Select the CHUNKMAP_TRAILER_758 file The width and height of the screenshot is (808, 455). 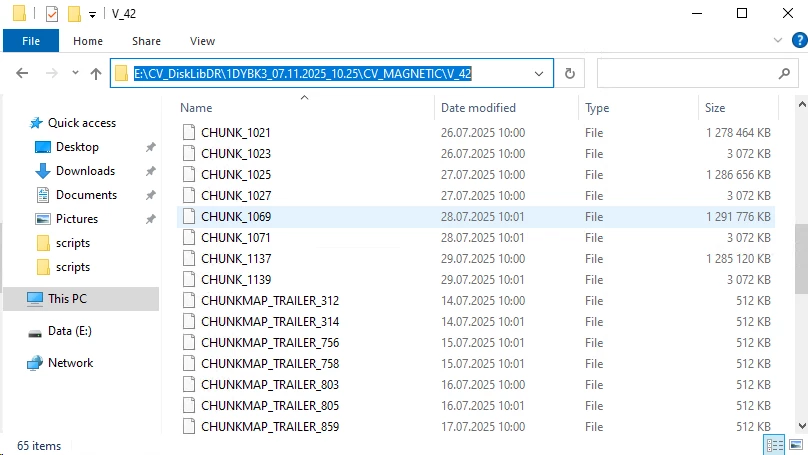[x=475, y=364]
